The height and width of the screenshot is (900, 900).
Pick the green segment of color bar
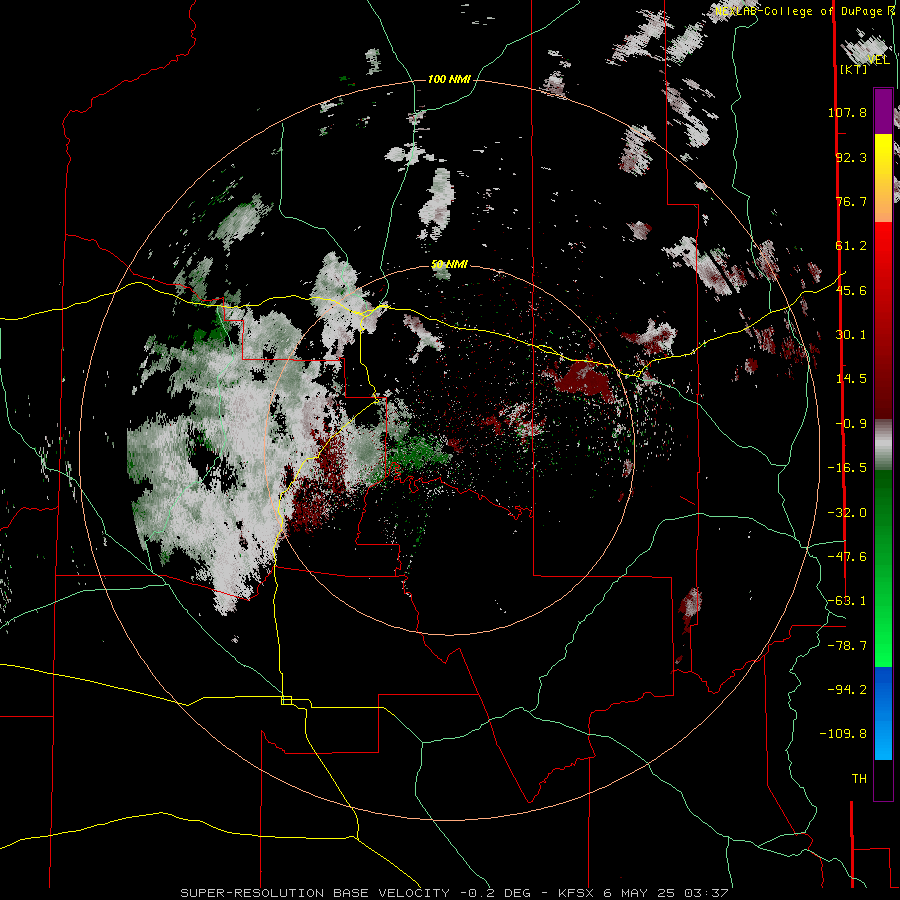pos(883,568)
